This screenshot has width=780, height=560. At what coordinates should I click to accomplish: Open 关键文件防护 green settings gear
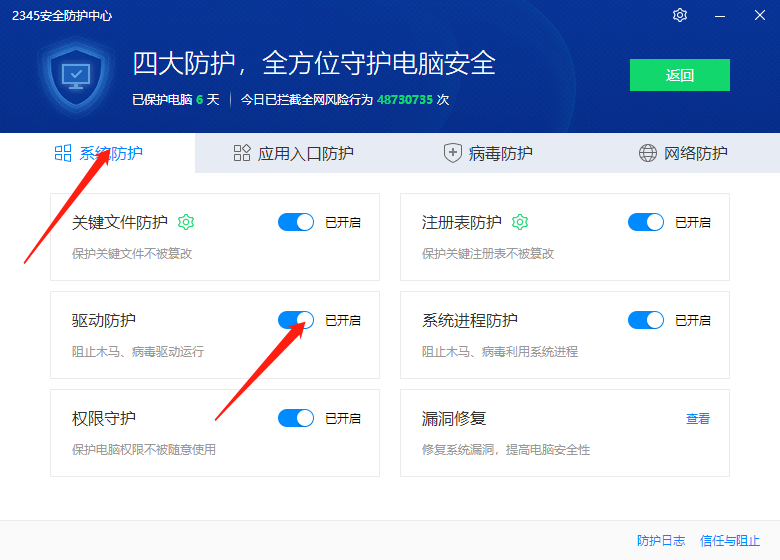186,222
